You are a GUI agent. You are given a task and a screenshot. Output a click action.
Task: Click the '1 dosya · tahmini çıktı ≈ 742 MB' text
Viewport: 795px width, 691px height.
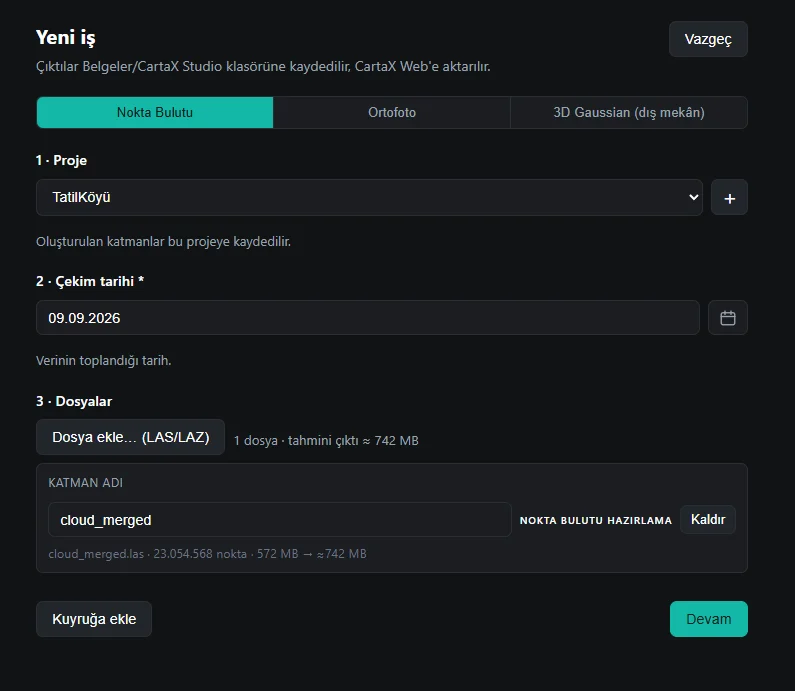(x=326, y=441)
